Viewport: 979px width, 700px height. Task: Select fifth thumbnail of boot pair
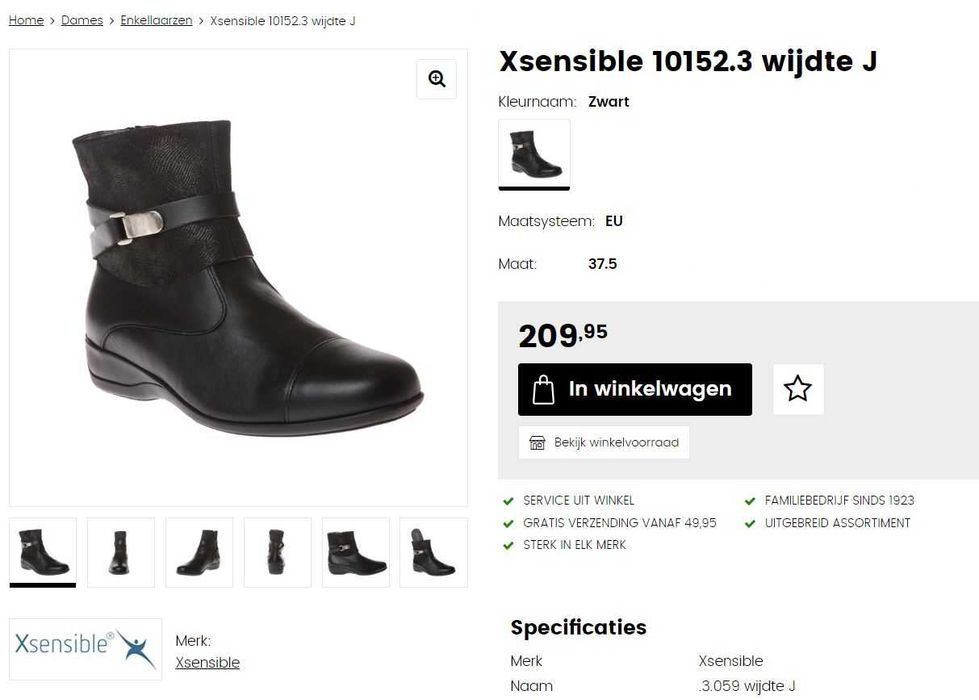point(356,552)
